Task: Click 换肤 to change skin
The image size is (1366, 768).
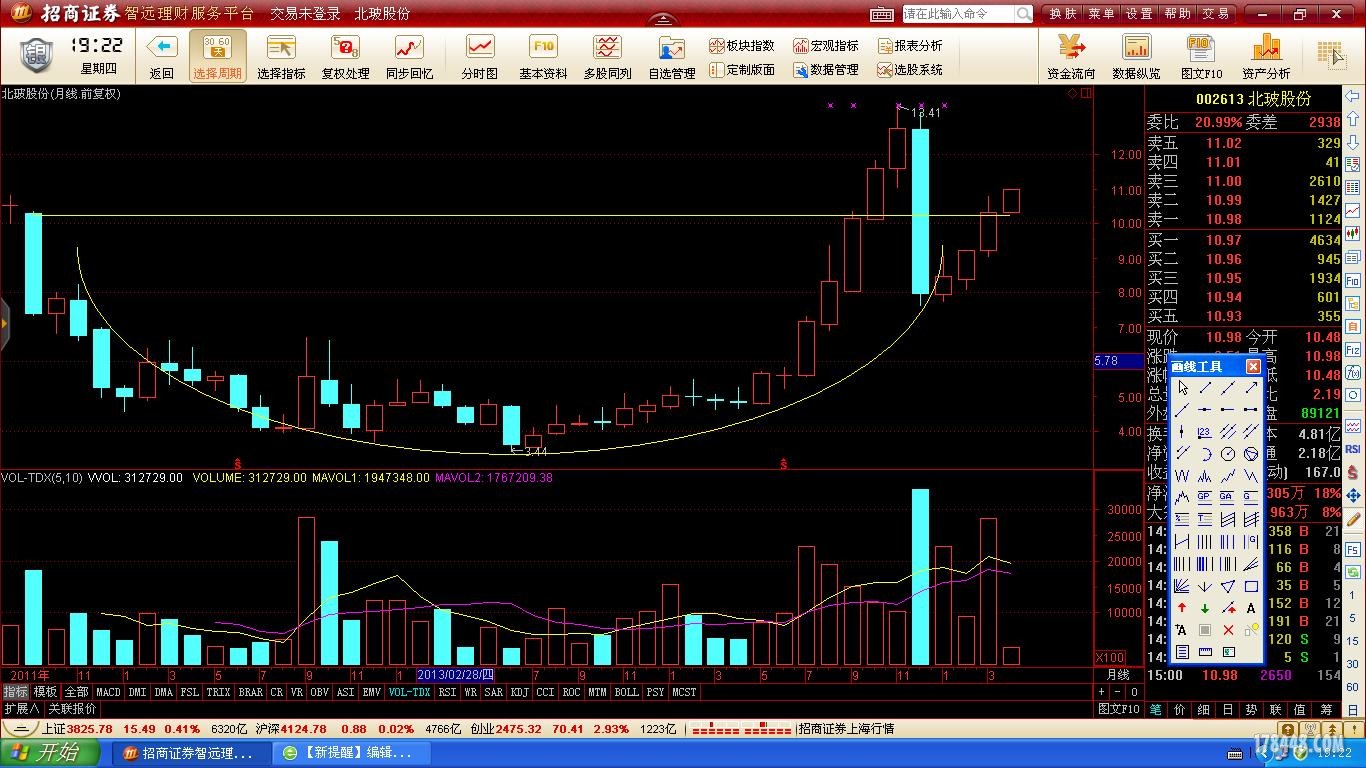Action: 1063,14
